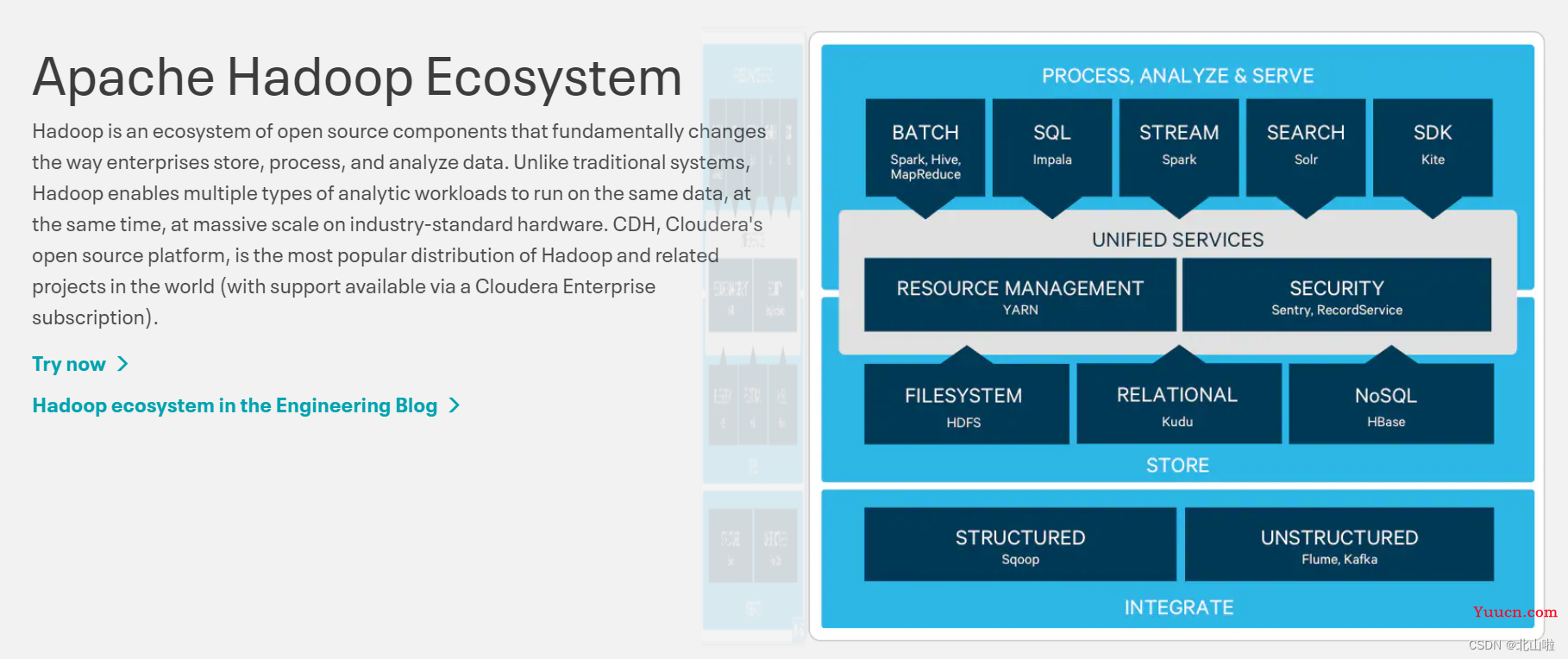Select the RESOURCE MANAGEMENT YARN box
The height and width of the screenshot is (659, 1568).
[1020, 295]
